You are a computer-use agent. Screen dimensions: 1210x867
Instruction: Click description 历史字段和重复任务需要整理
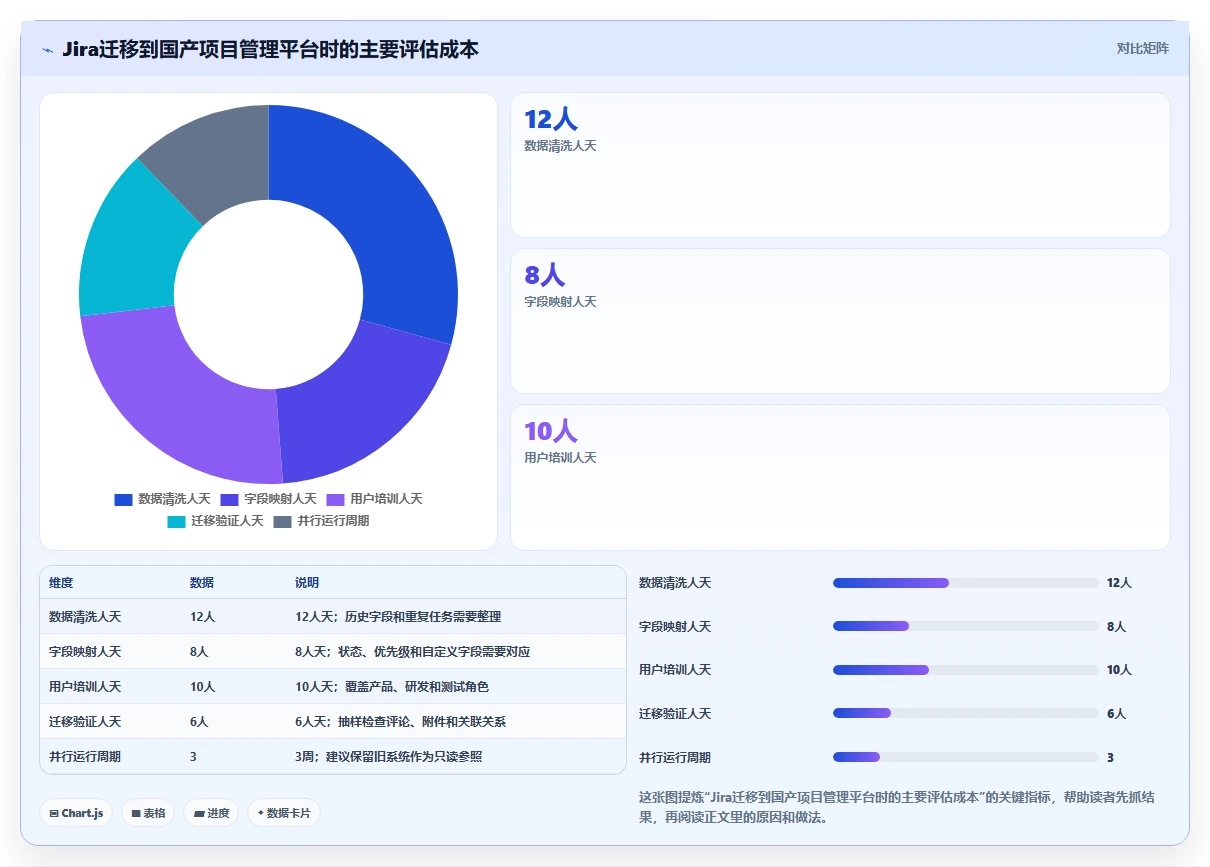point(423,617)
